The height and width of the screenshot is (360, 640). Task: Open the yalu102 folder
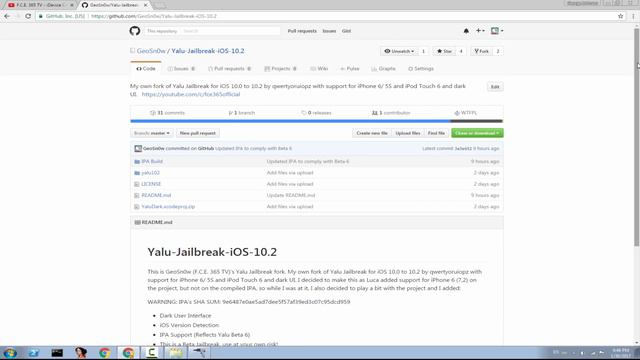click(x=150, y=173)
